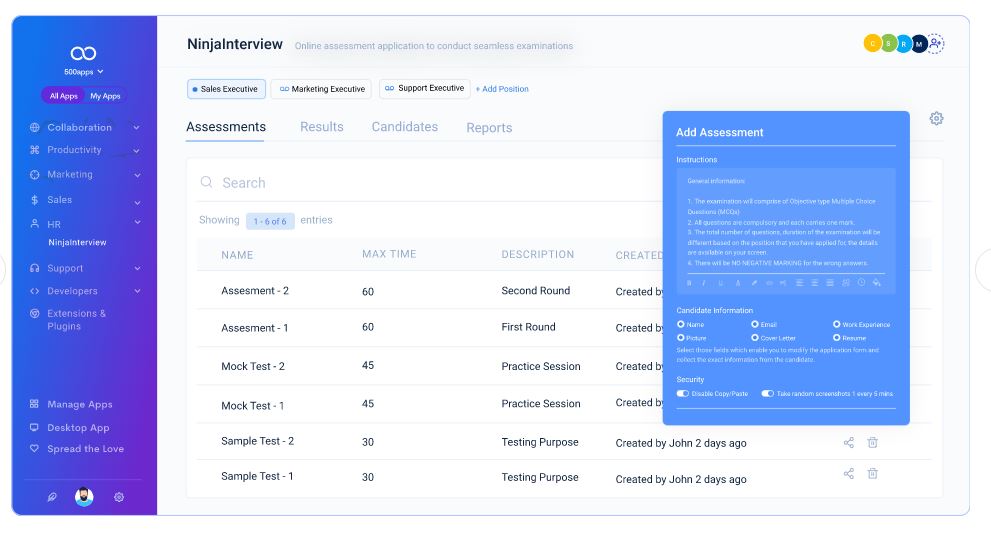Open sidebar settings gear icon

point(119,497)
